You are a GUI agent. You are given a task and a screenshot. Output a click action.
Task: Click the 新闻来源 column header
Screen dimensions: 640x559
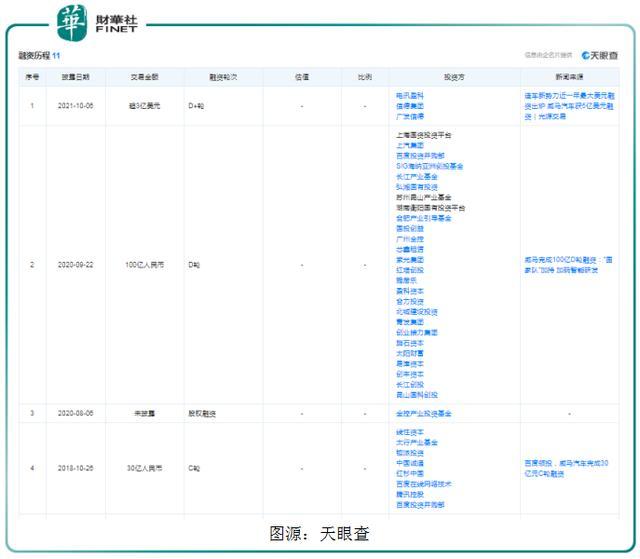[x=569, y=77]
